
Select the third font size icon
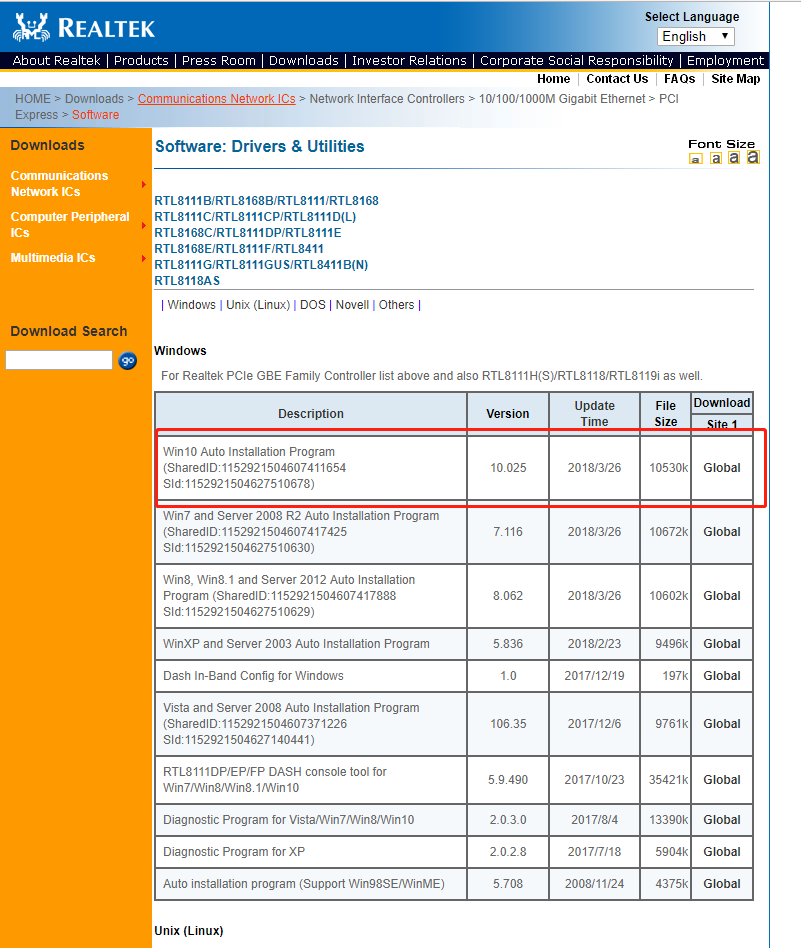pyautogui.click(x=734, y=158)
